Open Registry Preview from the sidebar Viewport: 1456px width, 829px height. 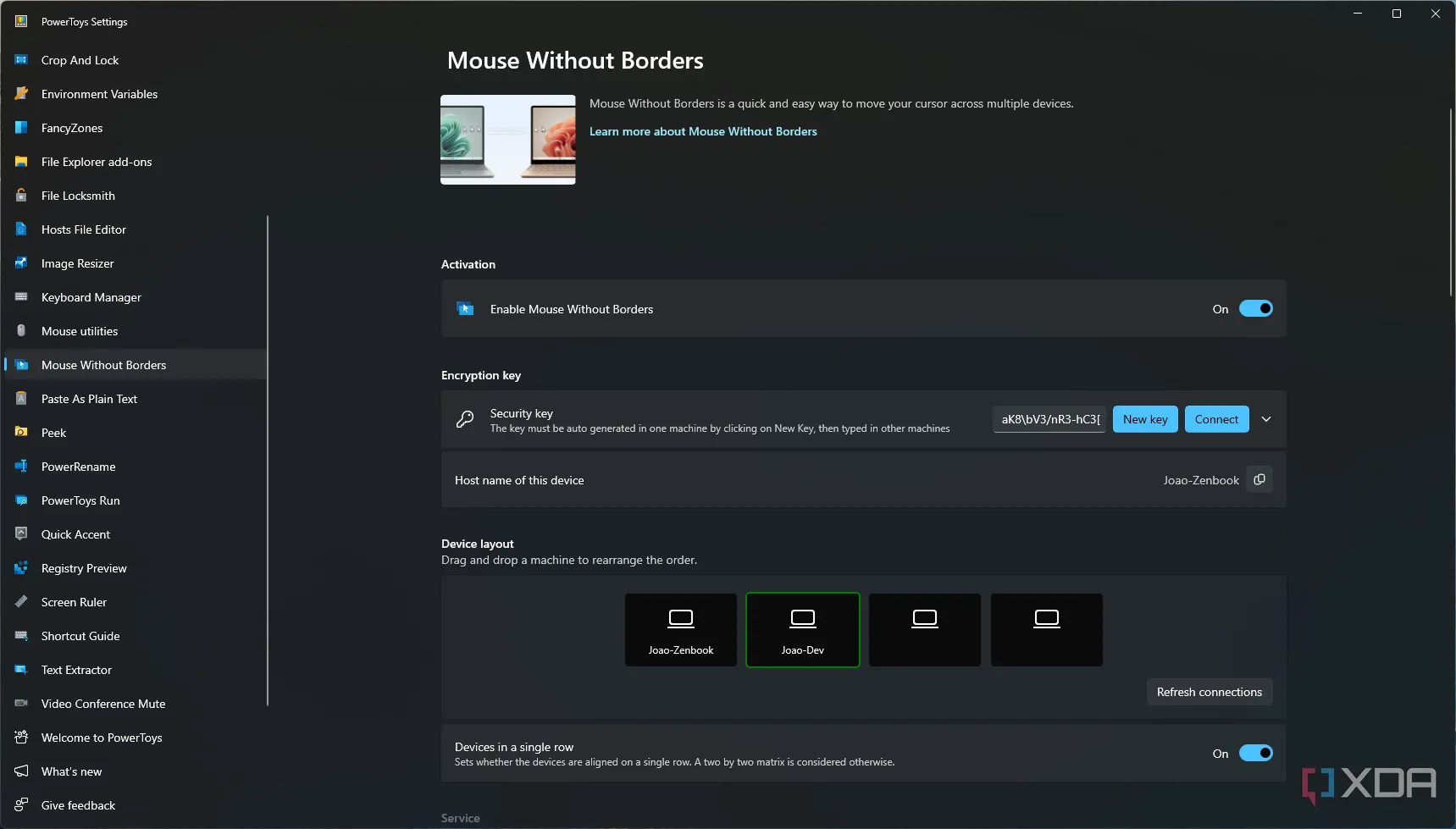pos(136,568)
